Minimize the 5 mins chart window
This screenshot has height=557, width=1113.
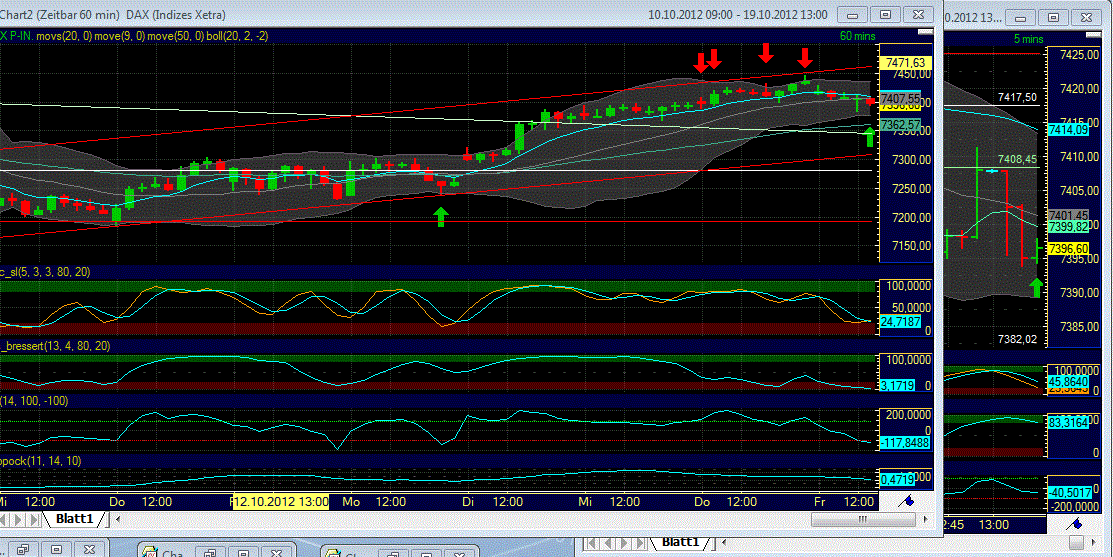(x=1021, y=18)
